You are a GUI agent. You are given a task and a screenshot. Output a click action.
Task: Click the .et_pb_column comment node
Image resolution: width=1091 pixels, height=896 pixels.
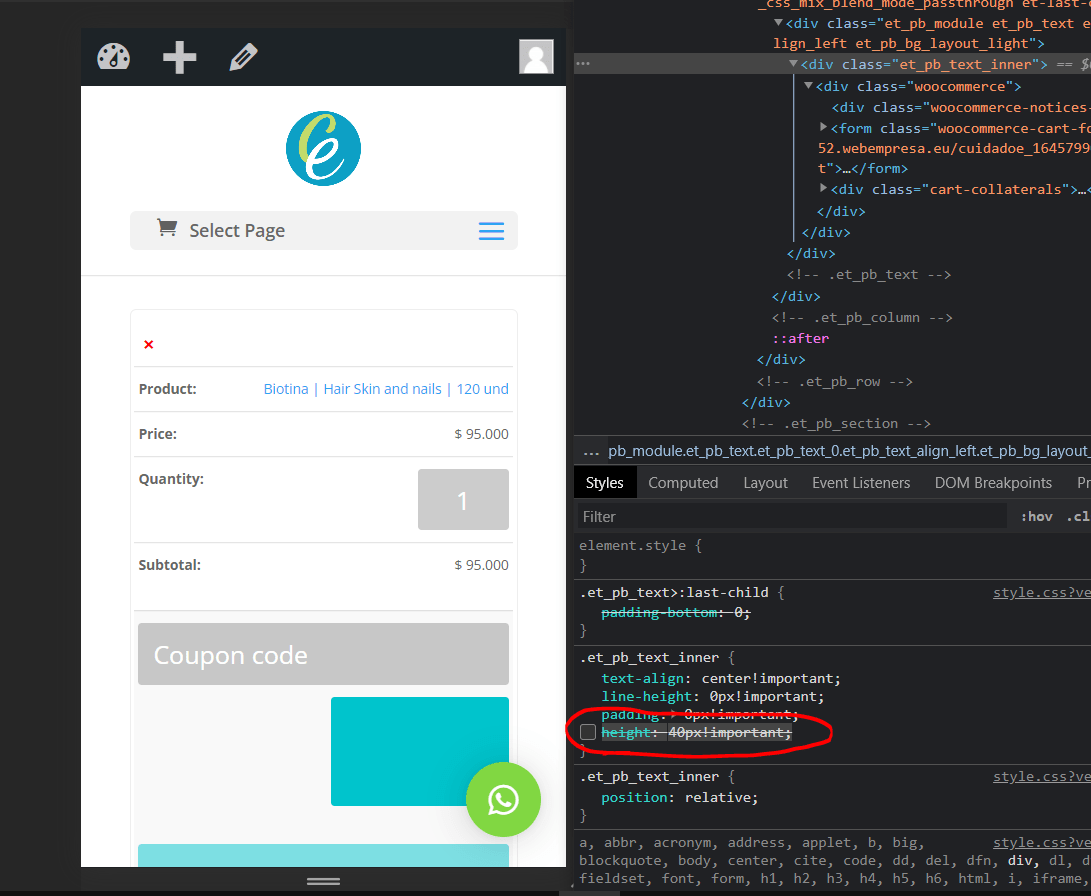(x=862, y=318)
